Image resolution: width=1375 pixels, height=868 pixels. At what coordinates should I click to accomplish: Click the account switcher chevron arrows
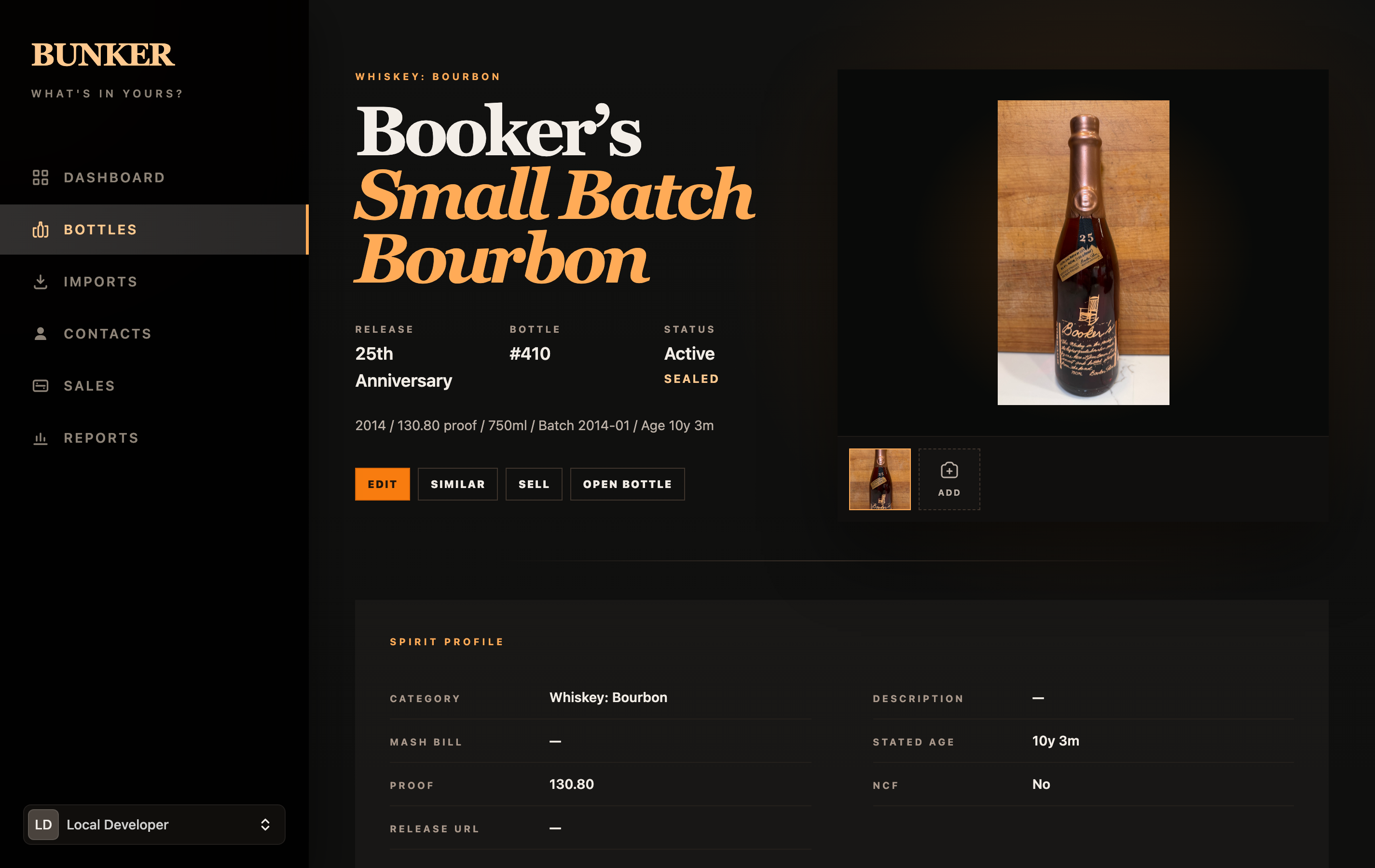265,825
